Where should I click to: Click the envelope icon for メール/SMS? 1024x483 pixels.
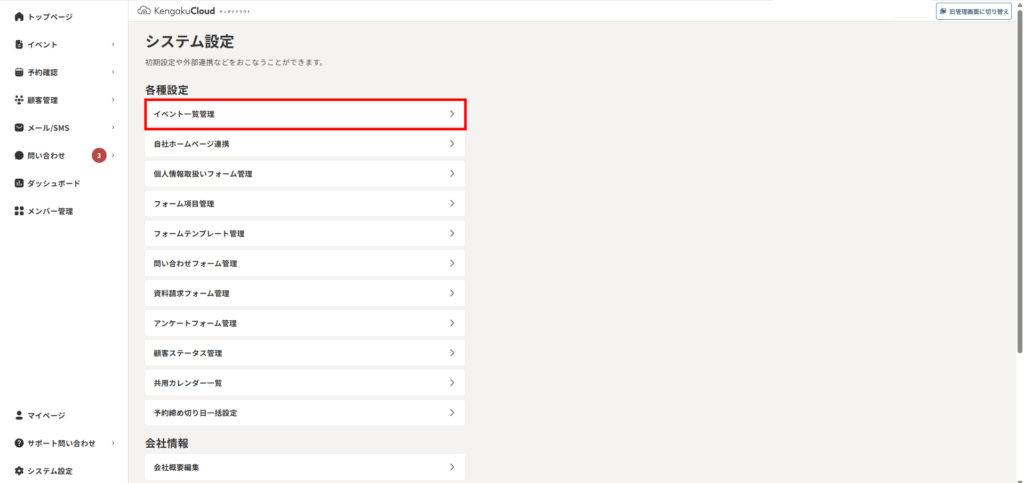(19, 128)
